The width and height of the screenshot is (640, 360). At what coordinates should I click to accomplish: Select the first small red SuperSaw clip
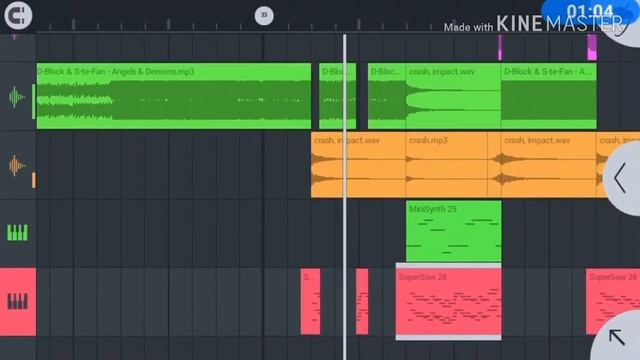[x=311, y=302]
